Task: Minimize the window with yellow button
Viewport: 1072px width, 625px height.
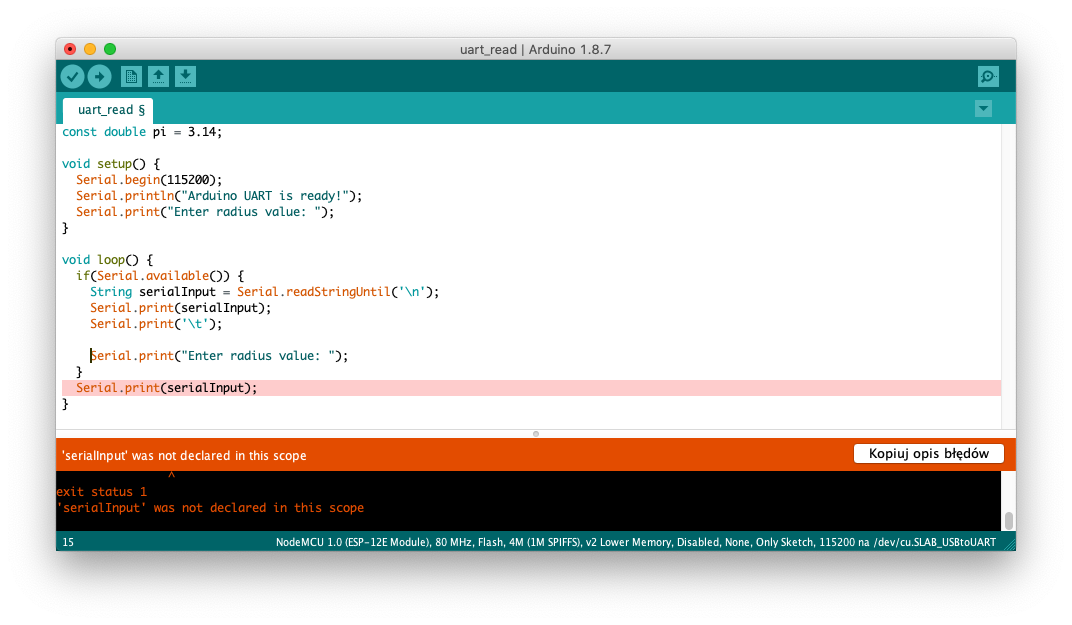Action: point(90,49)
